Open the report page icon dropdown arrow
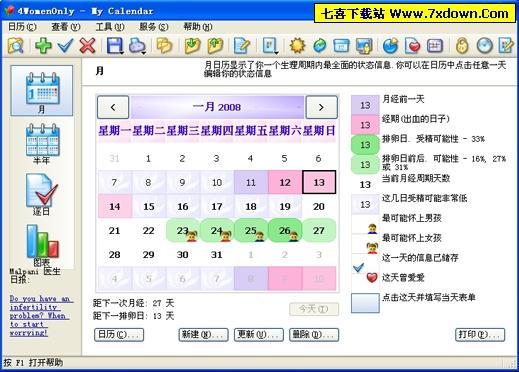The image size is (519, 372). (276, 53)
